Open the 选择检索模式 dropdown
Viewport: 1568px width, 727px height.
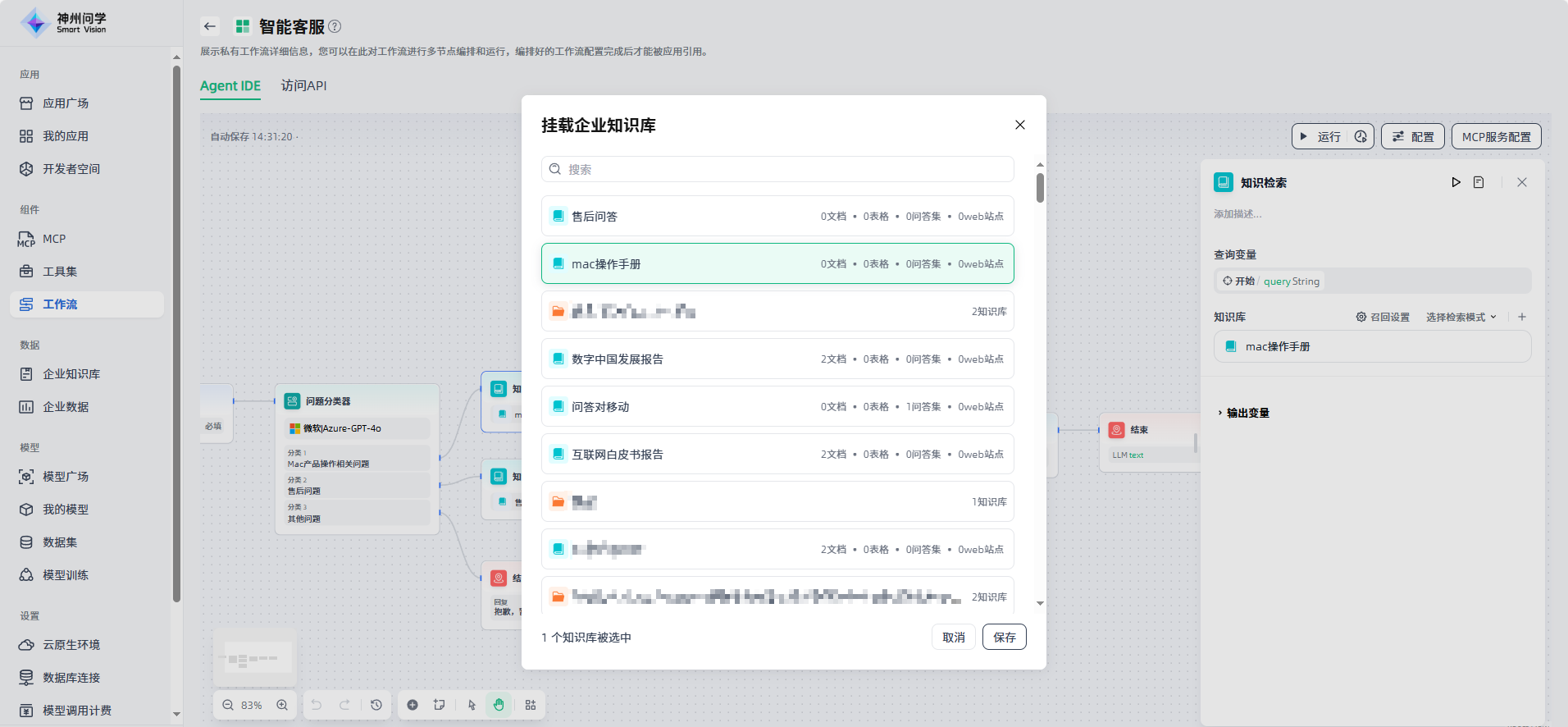tap(1461, 318)
